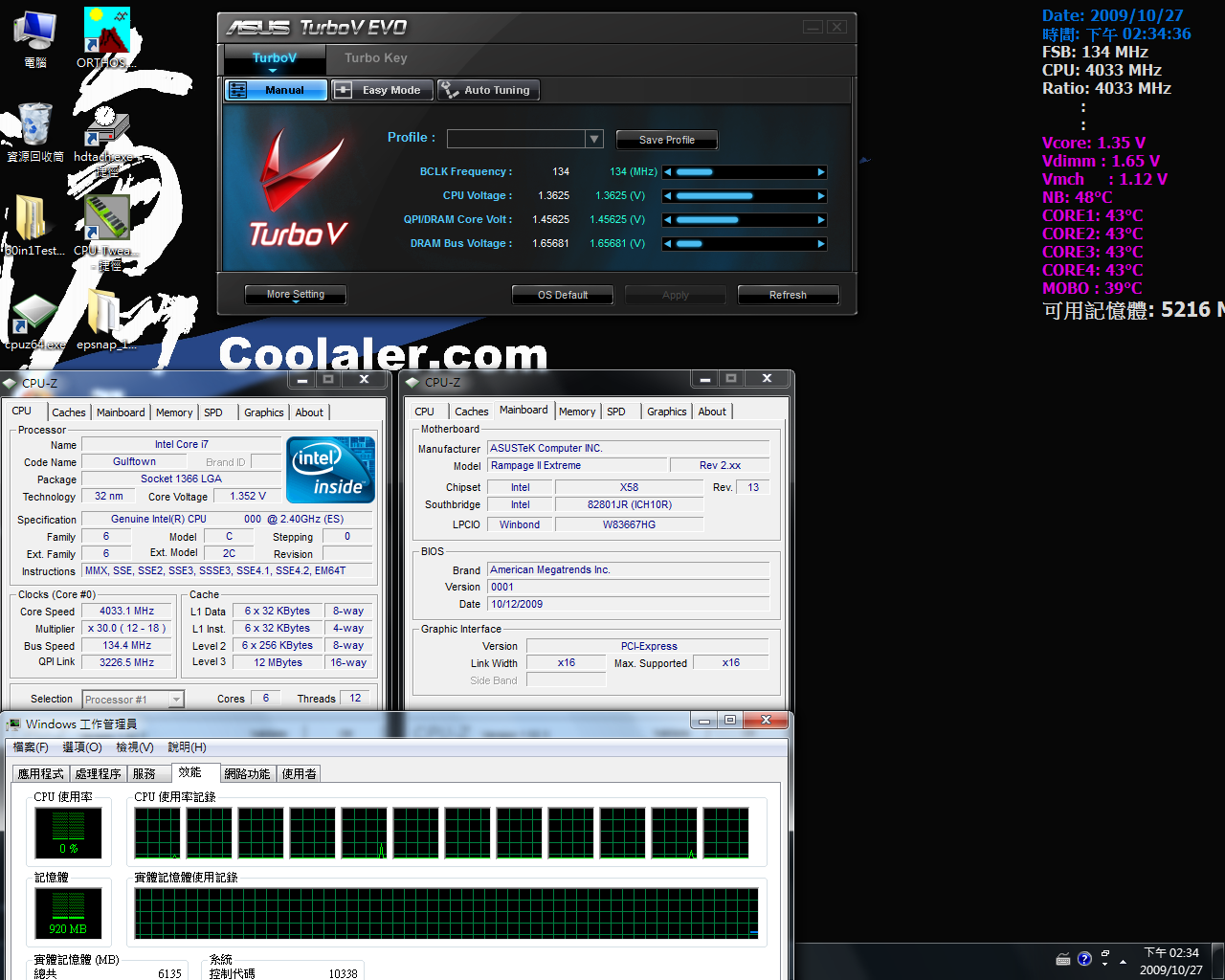Increase BCLK Frequency with right arrow

[x=821, y=172]
